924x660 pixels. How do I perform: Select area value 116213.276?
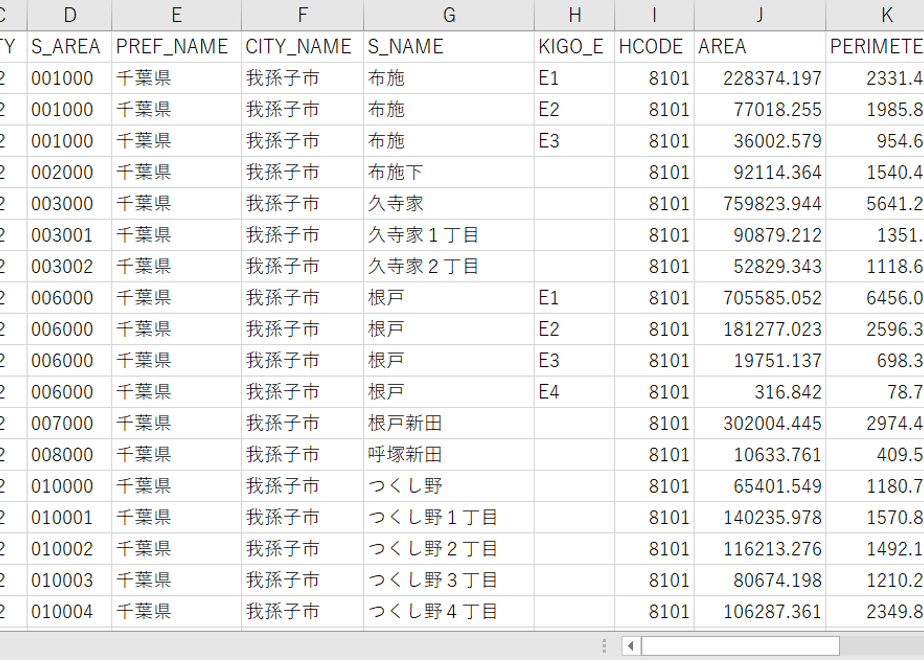tap(760, 549)
